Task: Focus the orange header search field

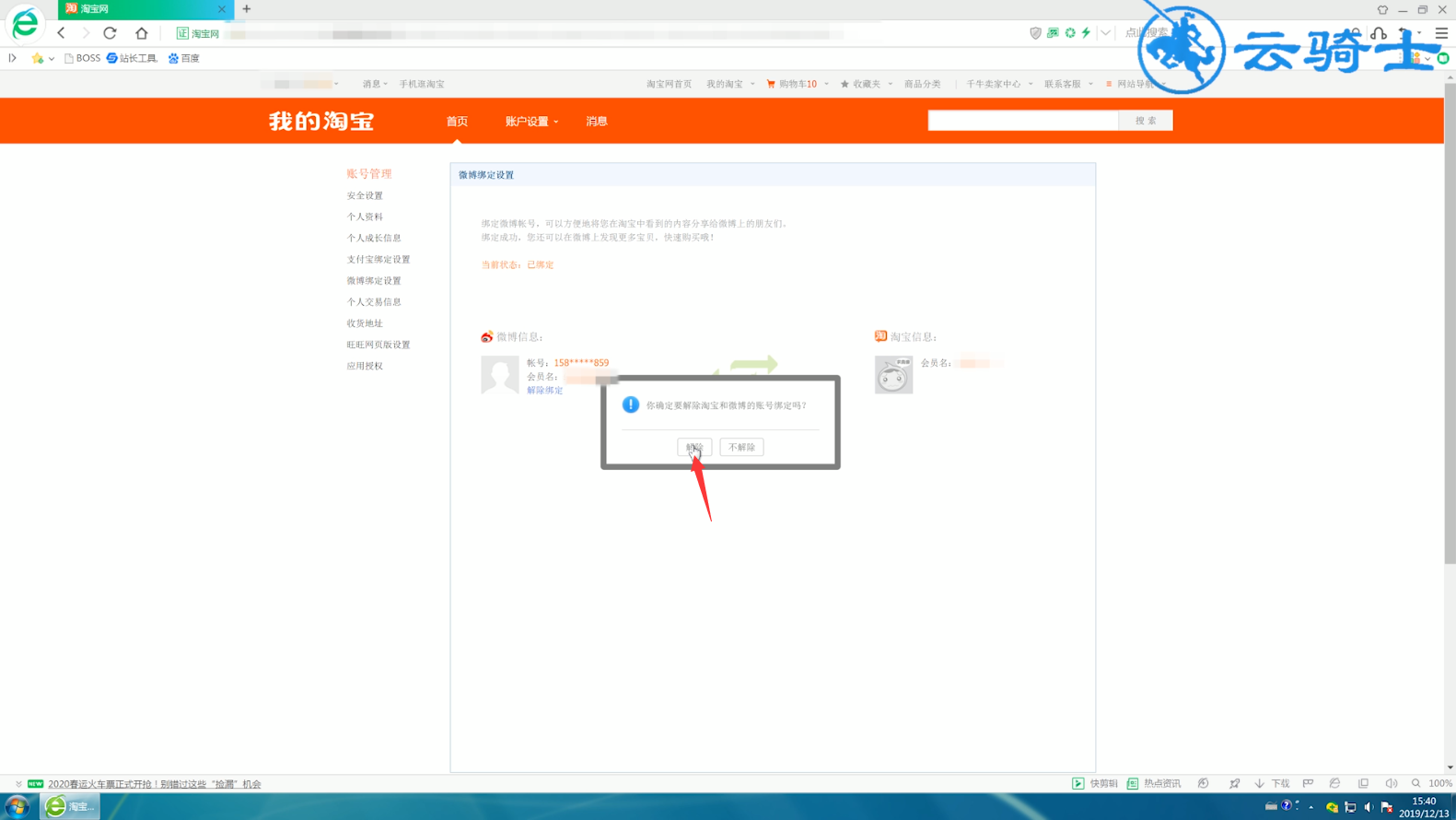Action: [x=1023, y=121]
